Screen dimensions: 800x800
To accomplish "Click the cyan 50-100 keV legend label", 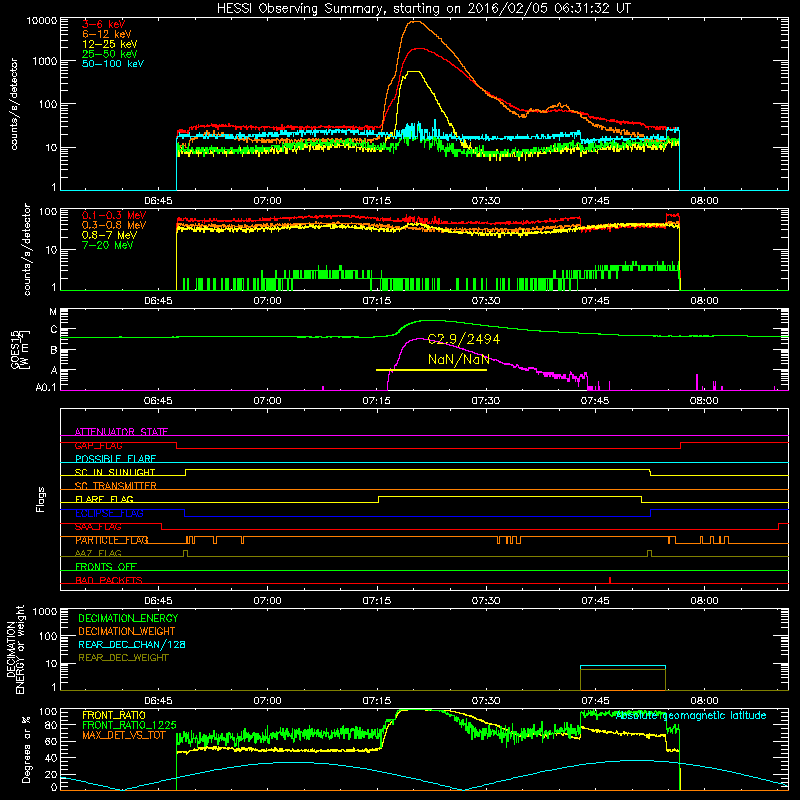I will [x=113, y=63].
